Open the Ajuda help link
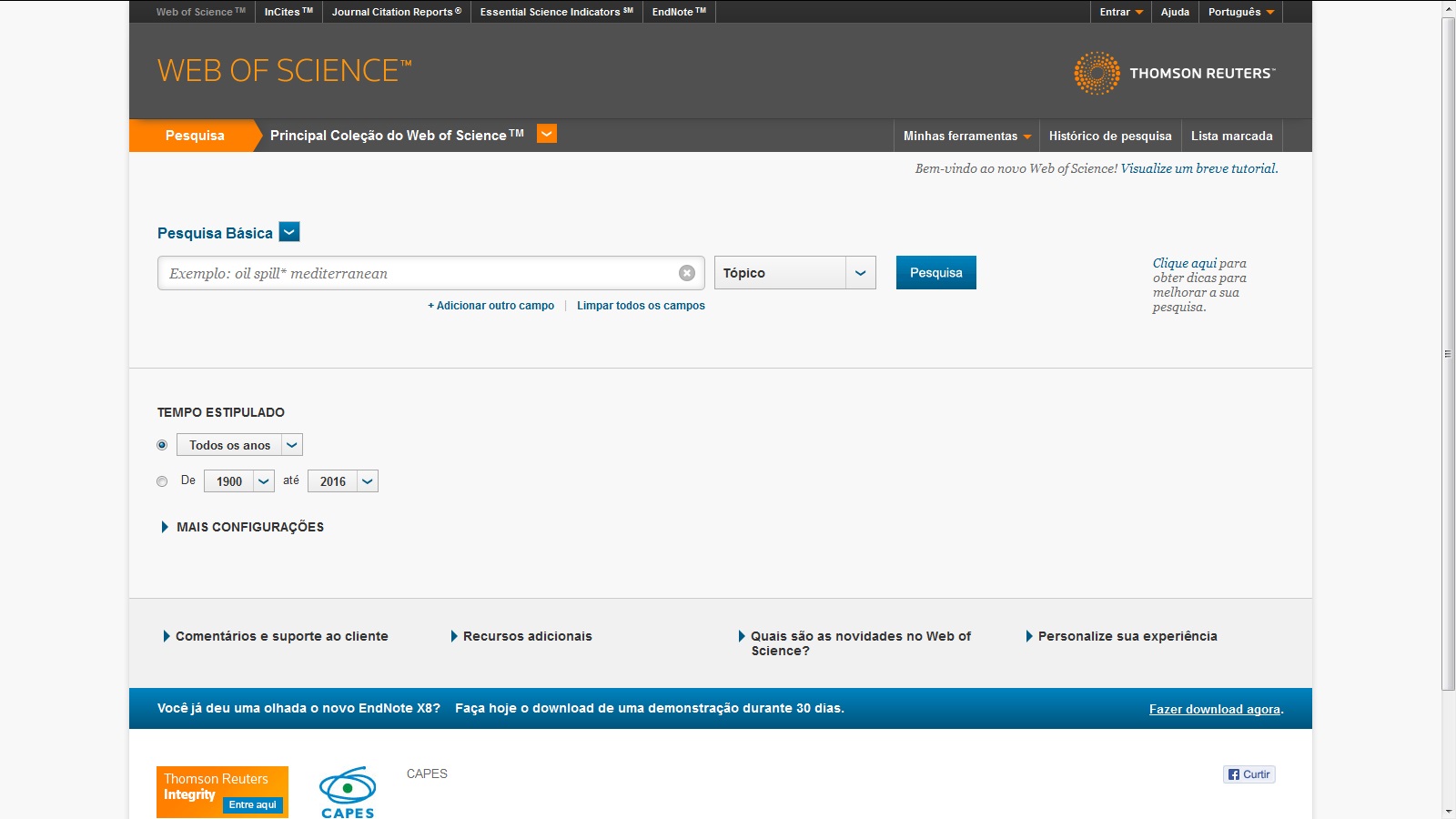 1175,12
